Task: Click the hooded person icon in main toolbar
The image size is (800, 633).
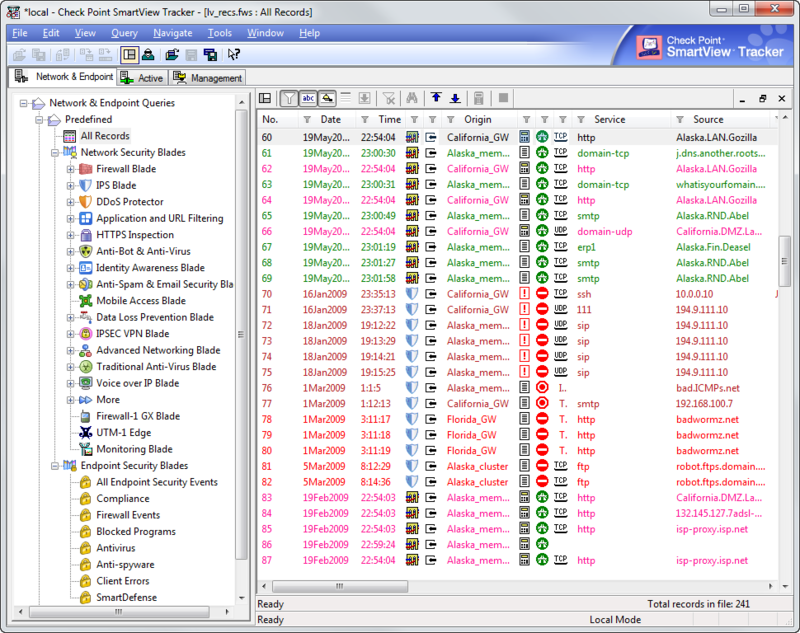Action: (x=148, y=55)
